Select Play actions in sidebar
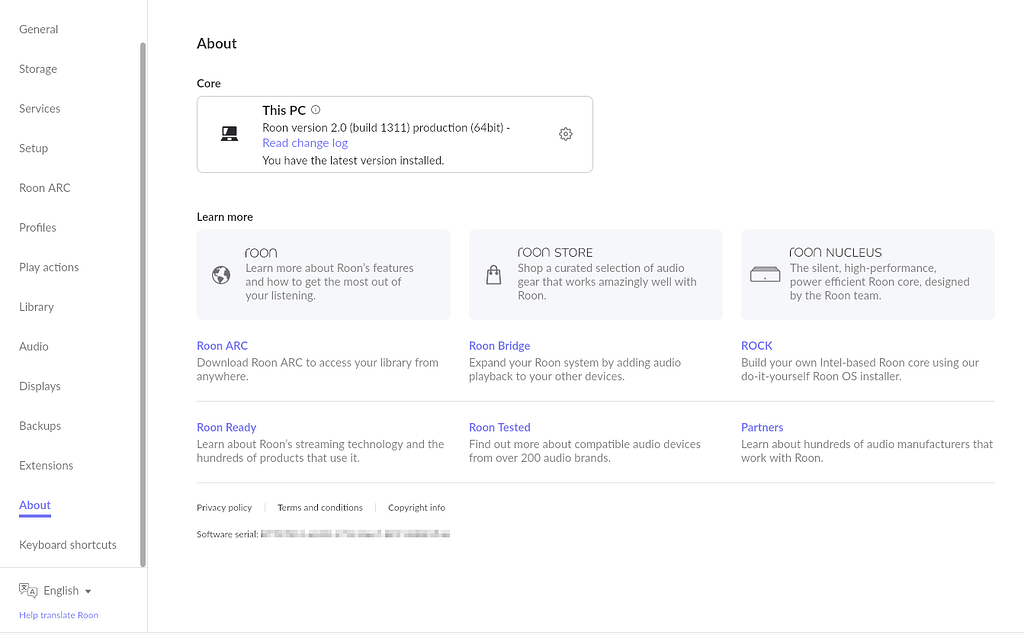This screenshot has width=1024, height=635. click(x=49, y=267)
